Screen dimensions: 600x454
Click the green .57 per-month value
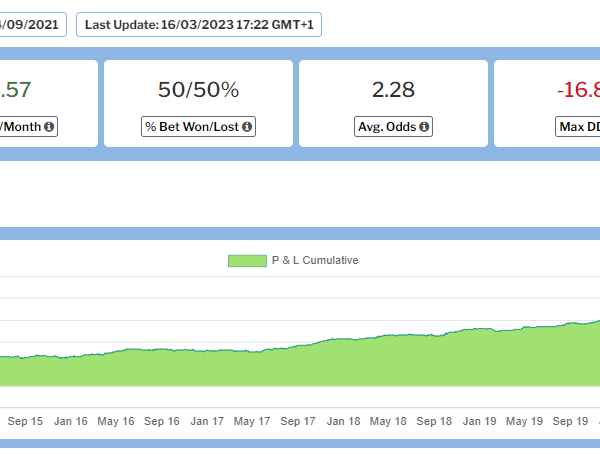17,90
